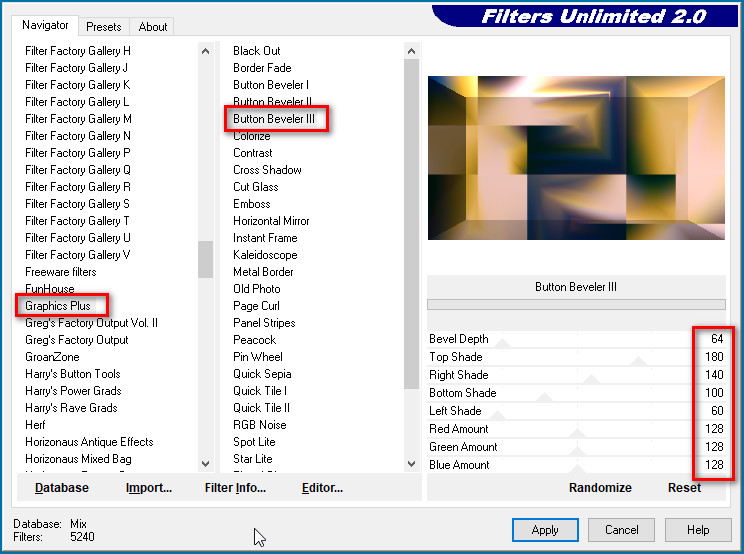Open the About tab
The height and width of the screenshot is (554, 744).
click(x=153, y=27)
